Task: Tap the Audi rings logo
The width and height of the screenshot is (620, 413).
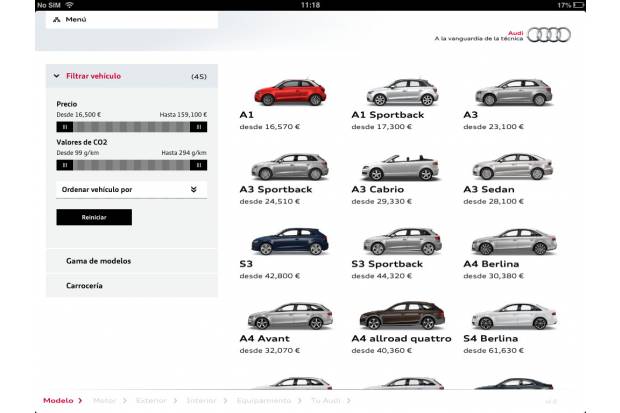Action: [549, 35]
